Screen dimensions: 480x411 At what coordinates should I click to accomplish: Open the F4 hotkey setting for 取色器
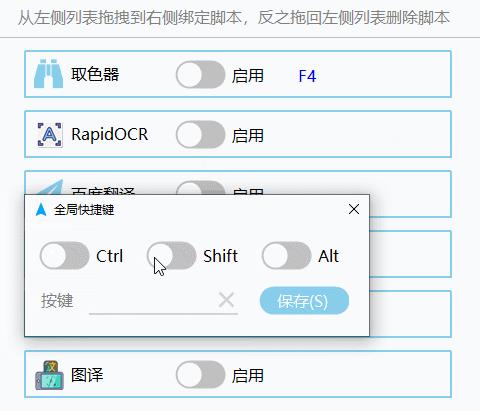(x=307, y=76)
